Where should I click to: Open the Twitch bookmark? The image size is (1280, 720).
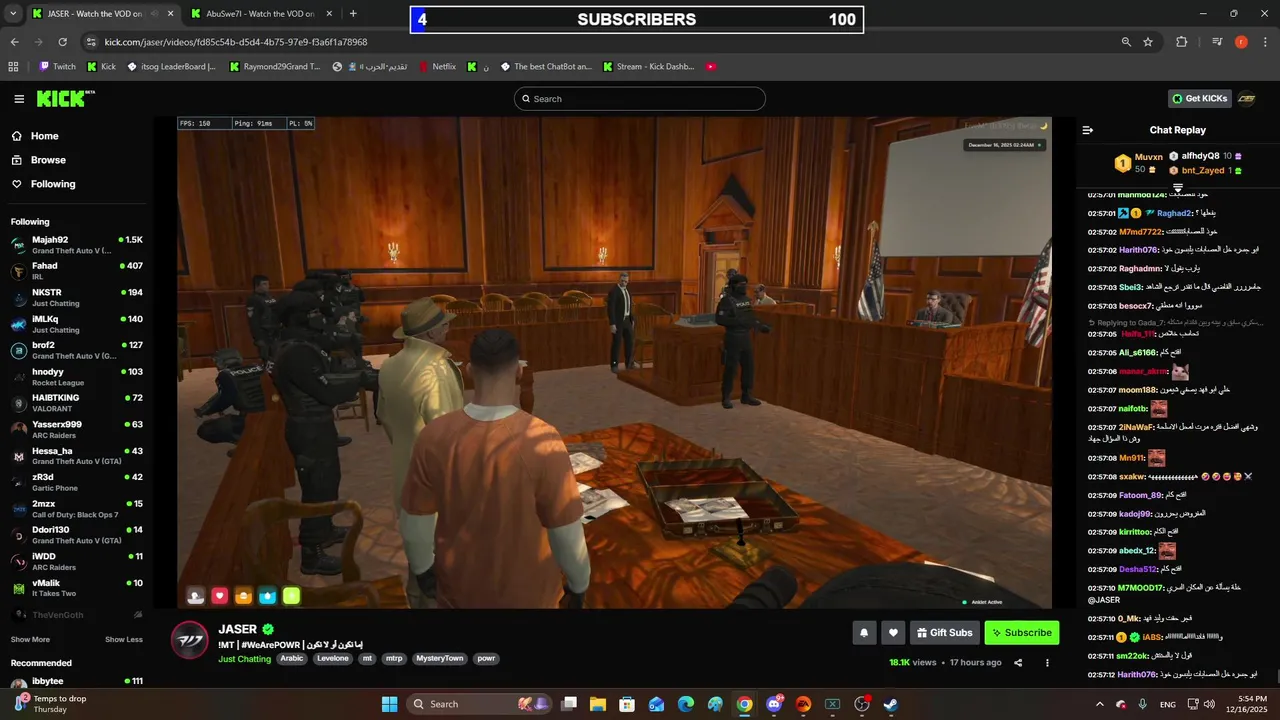(57, 67)
